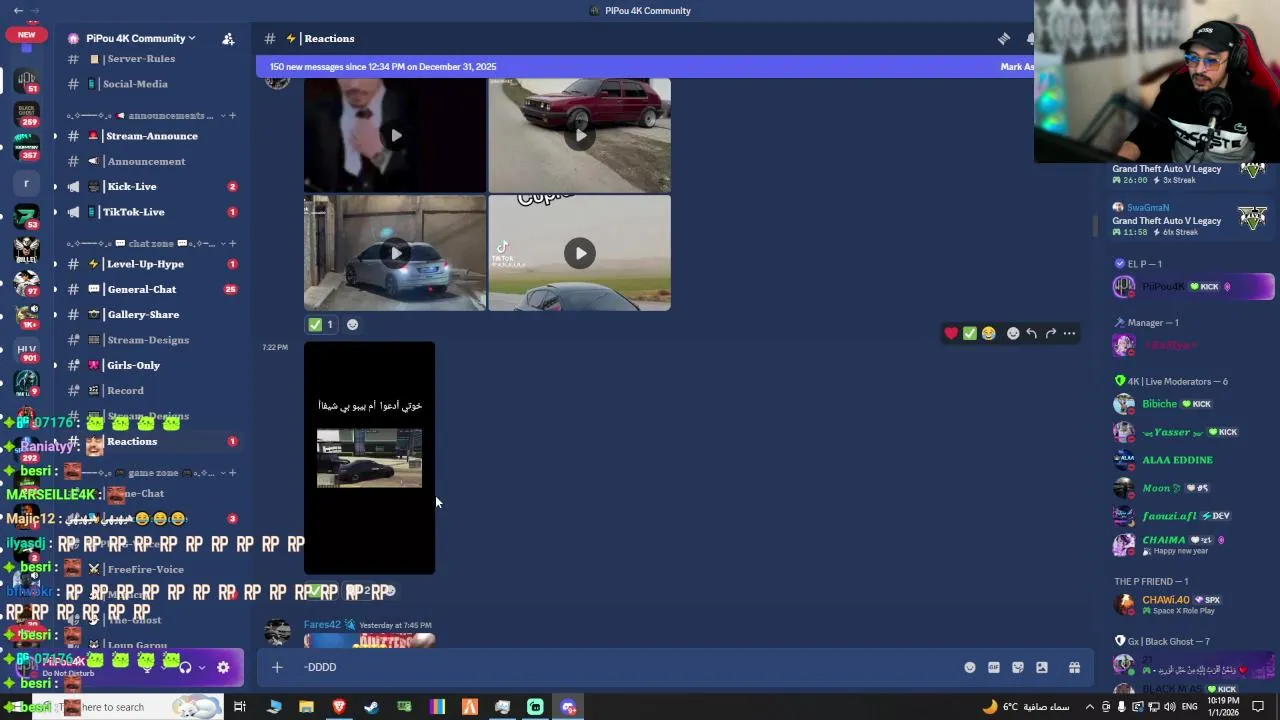Open the gift icon in the message bar
This screenshot has width=1280, height=720.
(x=1074, y=667)
